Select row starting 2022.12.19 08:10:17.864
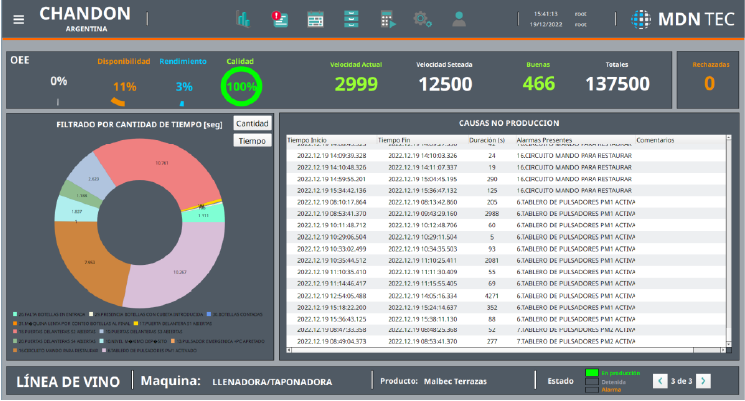Image resolution: width=745 pixels, height=401 pixels. [x=506, y=202]
